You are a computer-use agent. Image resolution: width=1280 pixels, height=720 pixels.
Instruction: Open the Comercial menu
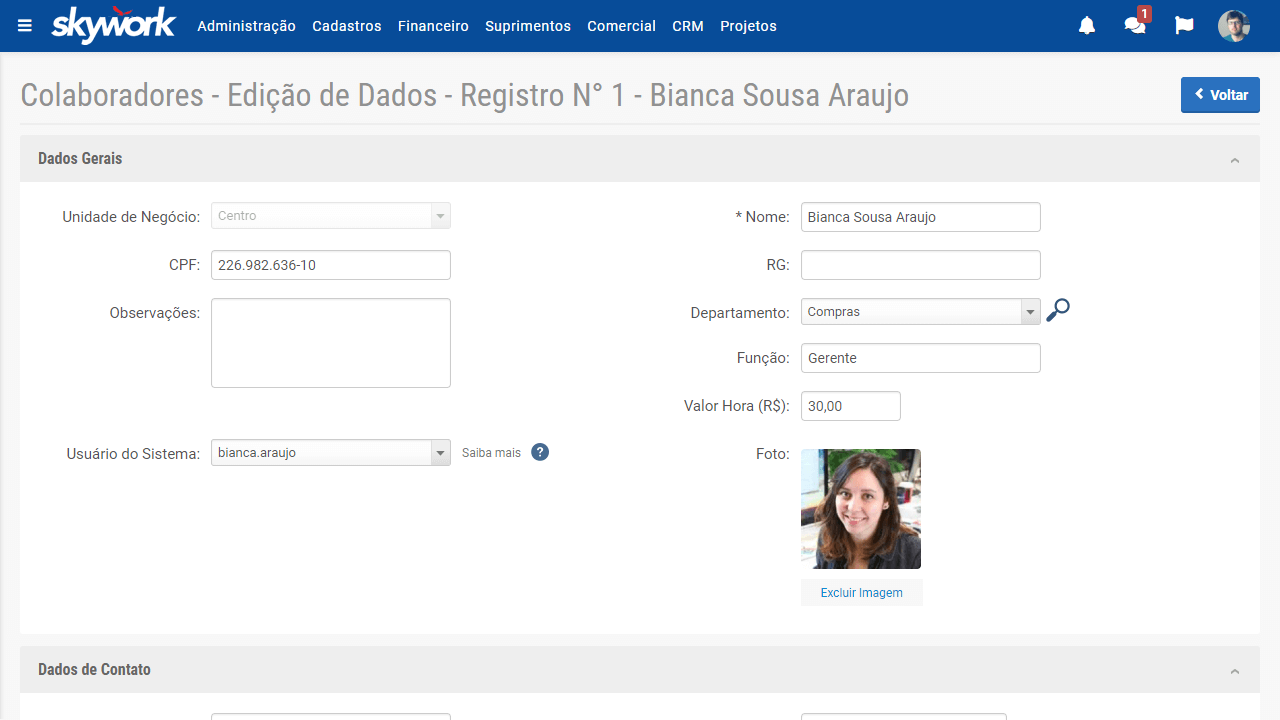[621, 26]
